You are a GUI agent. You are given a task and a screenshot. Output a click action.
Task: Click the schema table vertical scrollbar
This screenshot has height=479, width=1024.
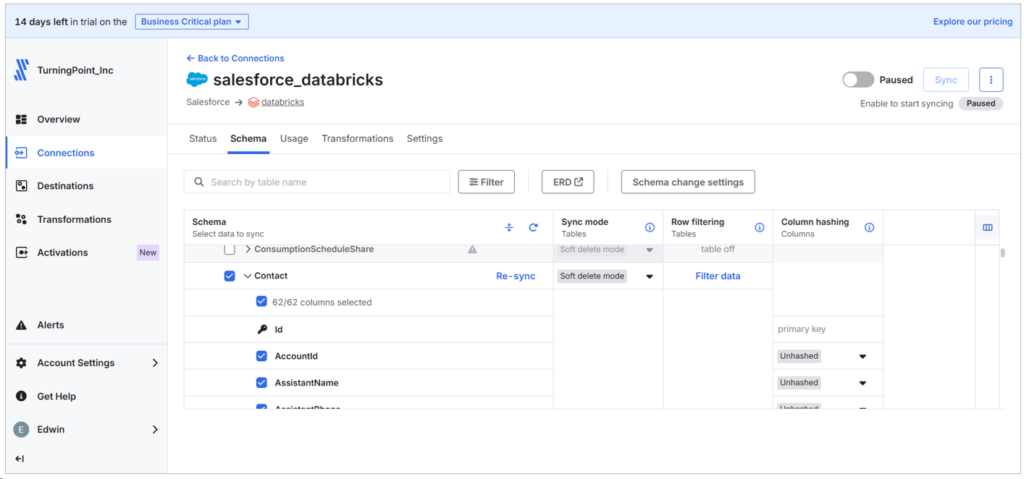click(1002, 254)
